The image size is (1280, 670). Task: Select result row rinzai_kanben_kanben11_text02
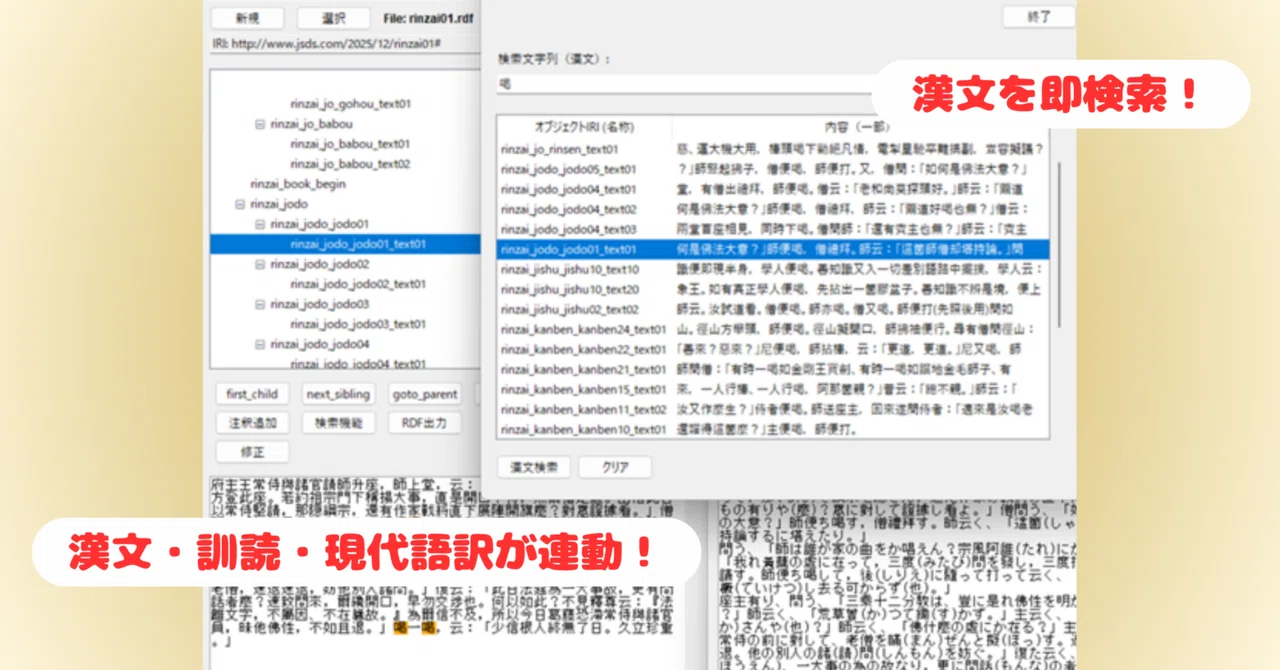click(772, 409)
